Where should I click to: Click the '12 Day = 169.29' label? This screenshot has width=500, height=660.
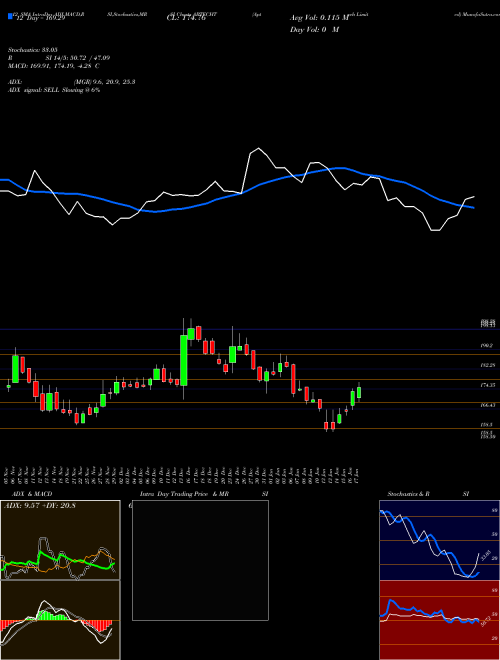[x=40, y=19]
